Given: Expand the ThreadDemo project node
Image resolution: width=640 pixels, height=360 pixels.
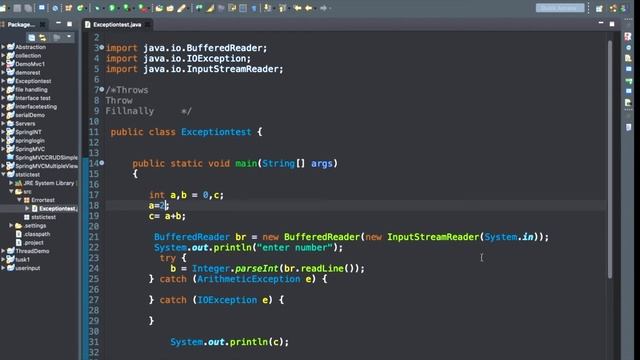Looking at the screenshot, I should click(x=3, y=251).
